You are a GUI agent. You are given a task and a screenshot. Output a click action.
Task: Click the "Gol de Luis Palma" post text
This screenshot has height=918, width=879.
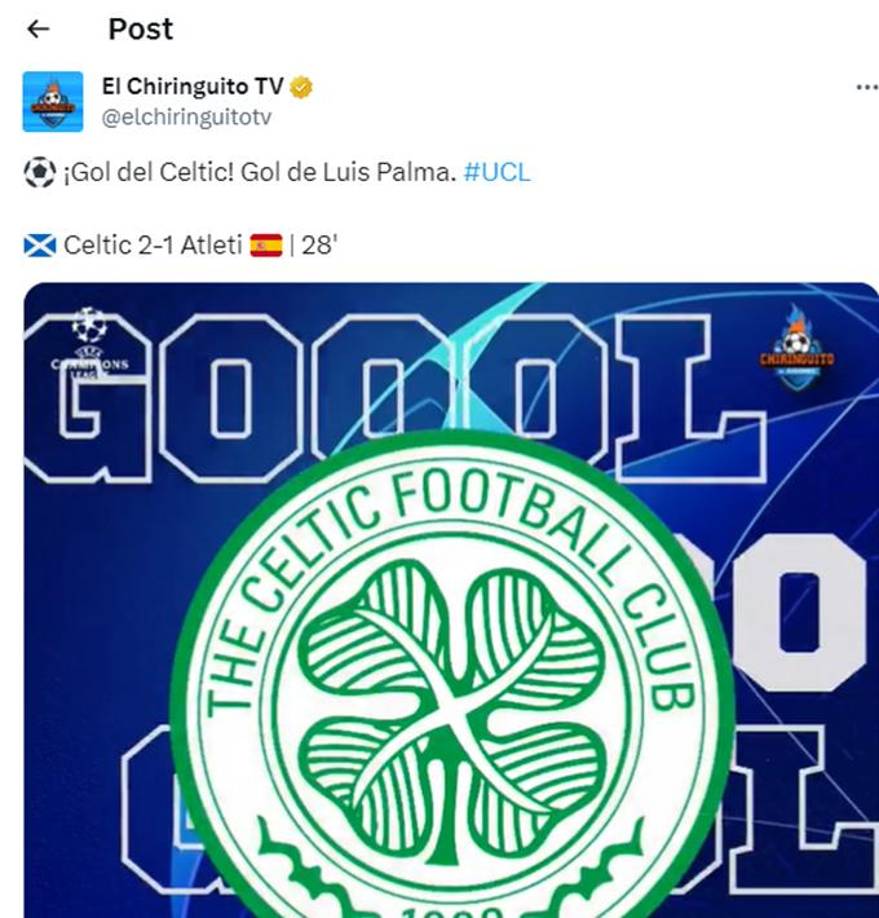coord(348,172)
